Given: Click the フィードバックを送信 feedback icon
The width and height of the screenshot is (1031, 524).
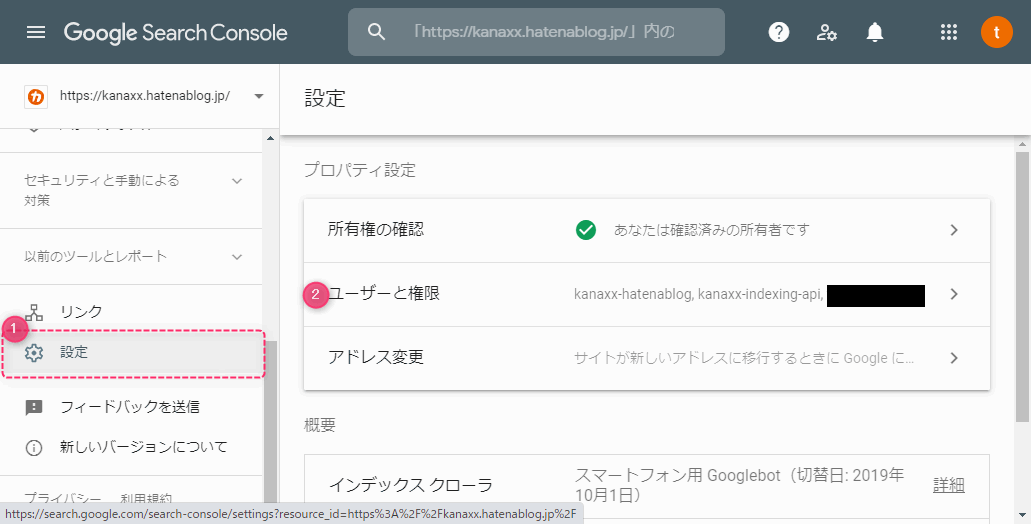Looking at the screenshot, I should click(34, 408).
